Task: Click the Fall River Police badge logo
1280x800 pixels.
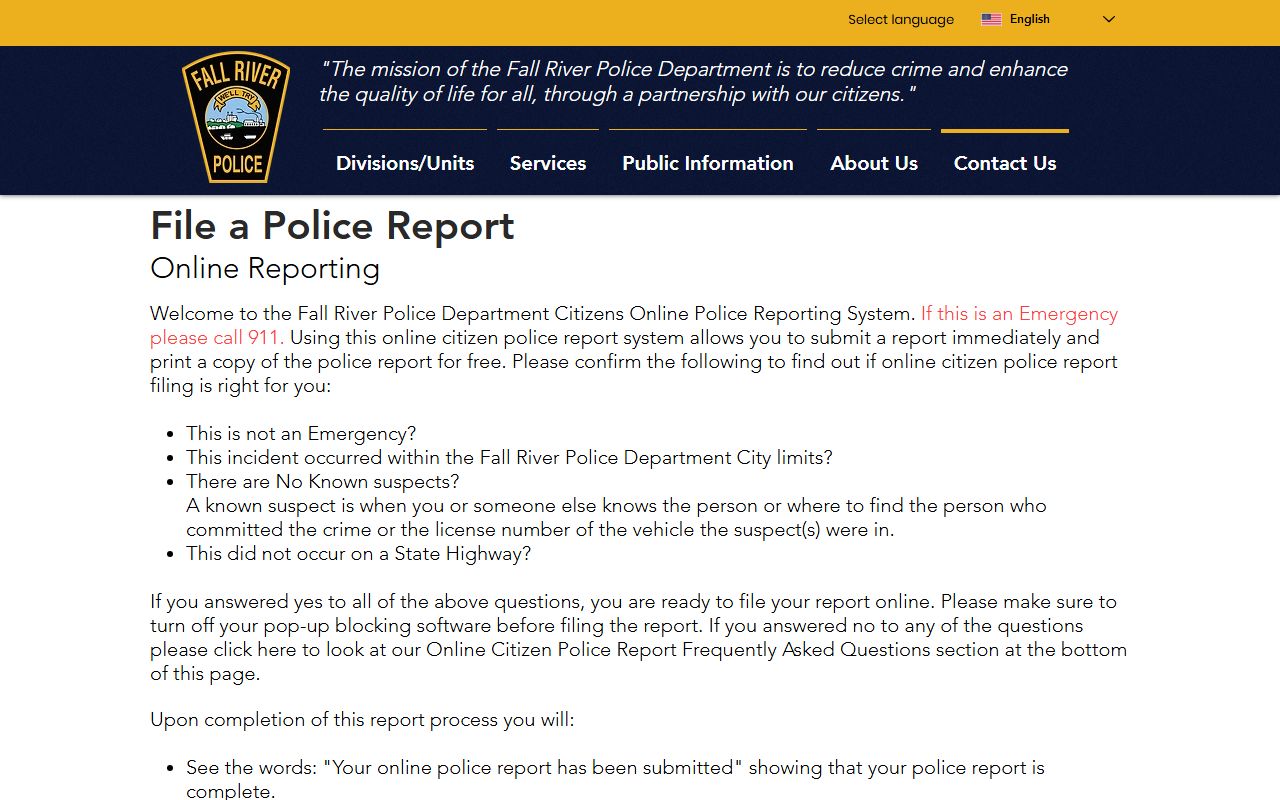Action: click(x=236, y=117)
